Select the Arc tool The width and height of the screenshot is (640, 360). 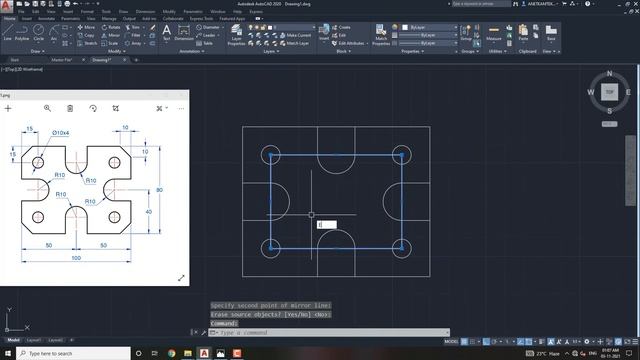pyautogui.click(x=53, y=32)
